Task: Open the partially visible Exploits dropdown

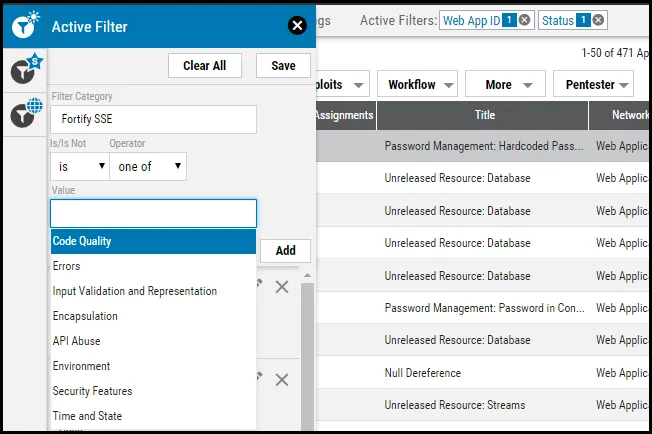Action: 342,84
